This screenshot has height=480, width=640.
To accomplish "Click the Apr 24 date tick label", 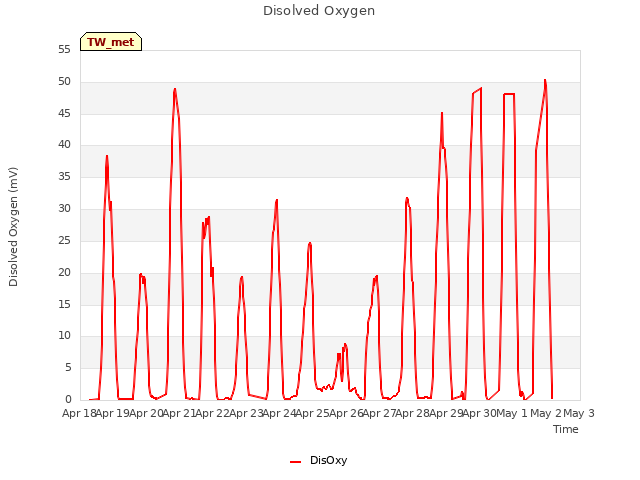I will pos(279,413).
